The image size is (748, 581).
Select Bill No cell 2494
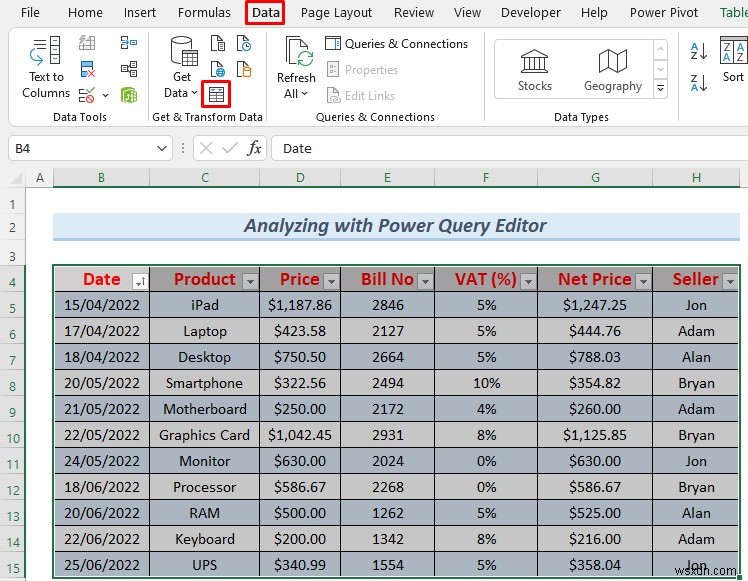click(x=387, y=383)
